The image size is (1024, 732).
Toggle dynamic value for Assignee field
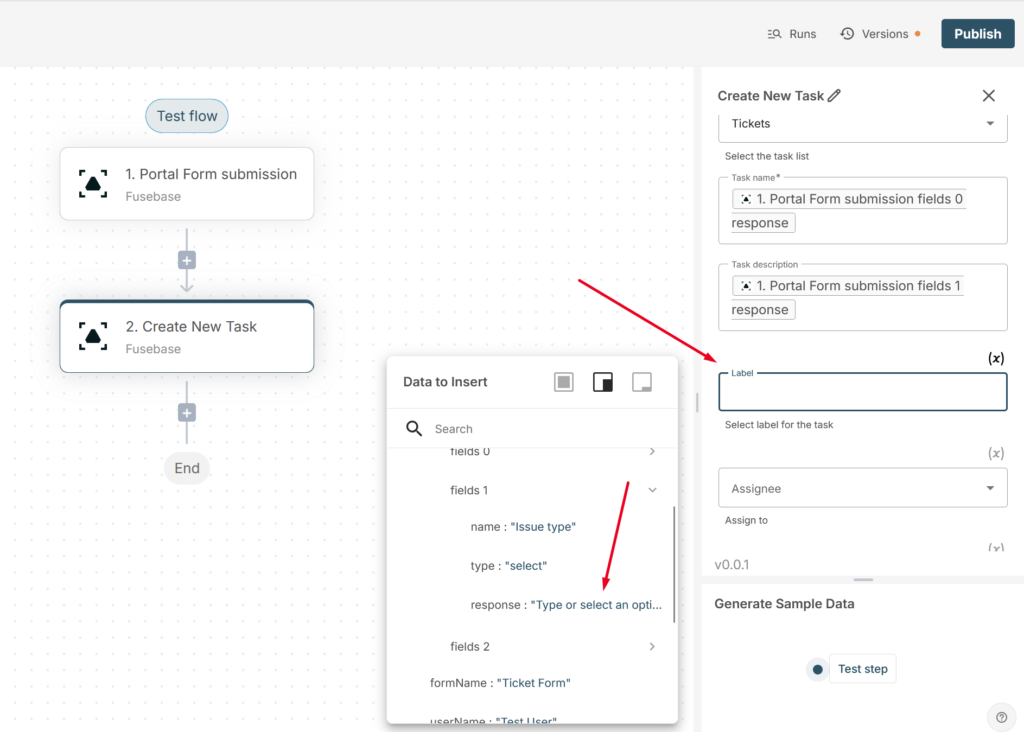pos(996,453)
